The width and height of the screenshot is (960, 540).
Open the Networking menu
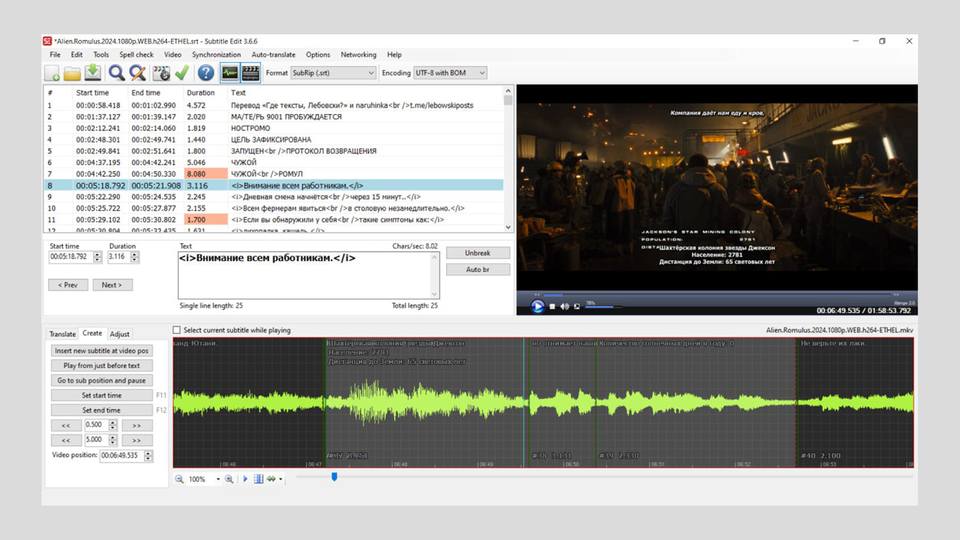tap(358, 54)
